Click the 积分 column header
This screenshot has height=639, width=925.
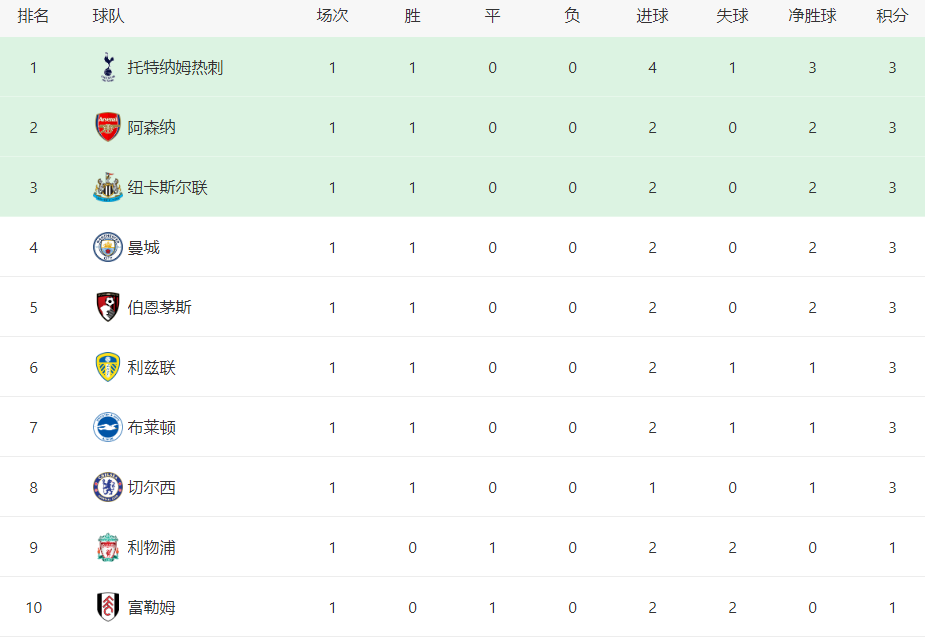pyautogui.click(x=892, y=16)
